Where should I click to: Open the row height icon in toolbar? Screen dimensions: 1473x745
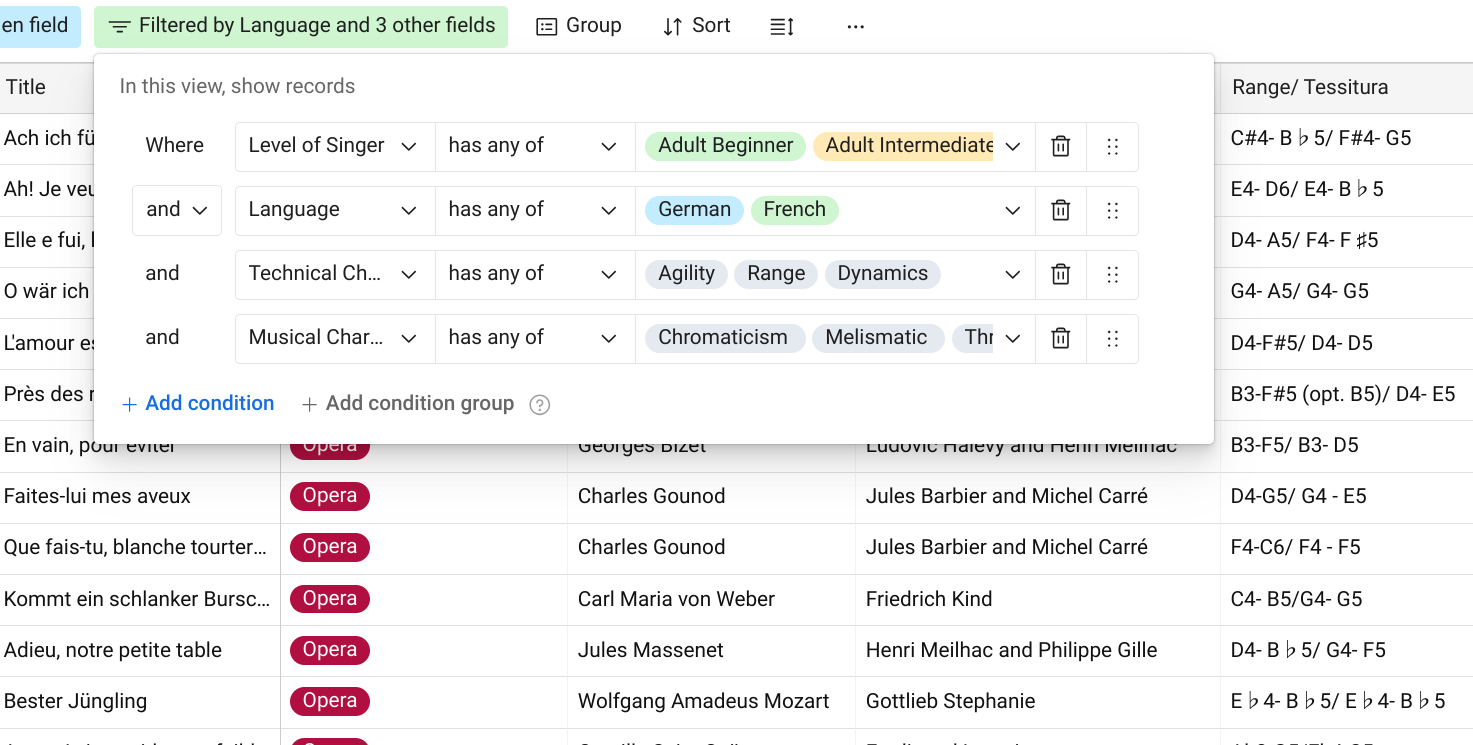point(782,27)
